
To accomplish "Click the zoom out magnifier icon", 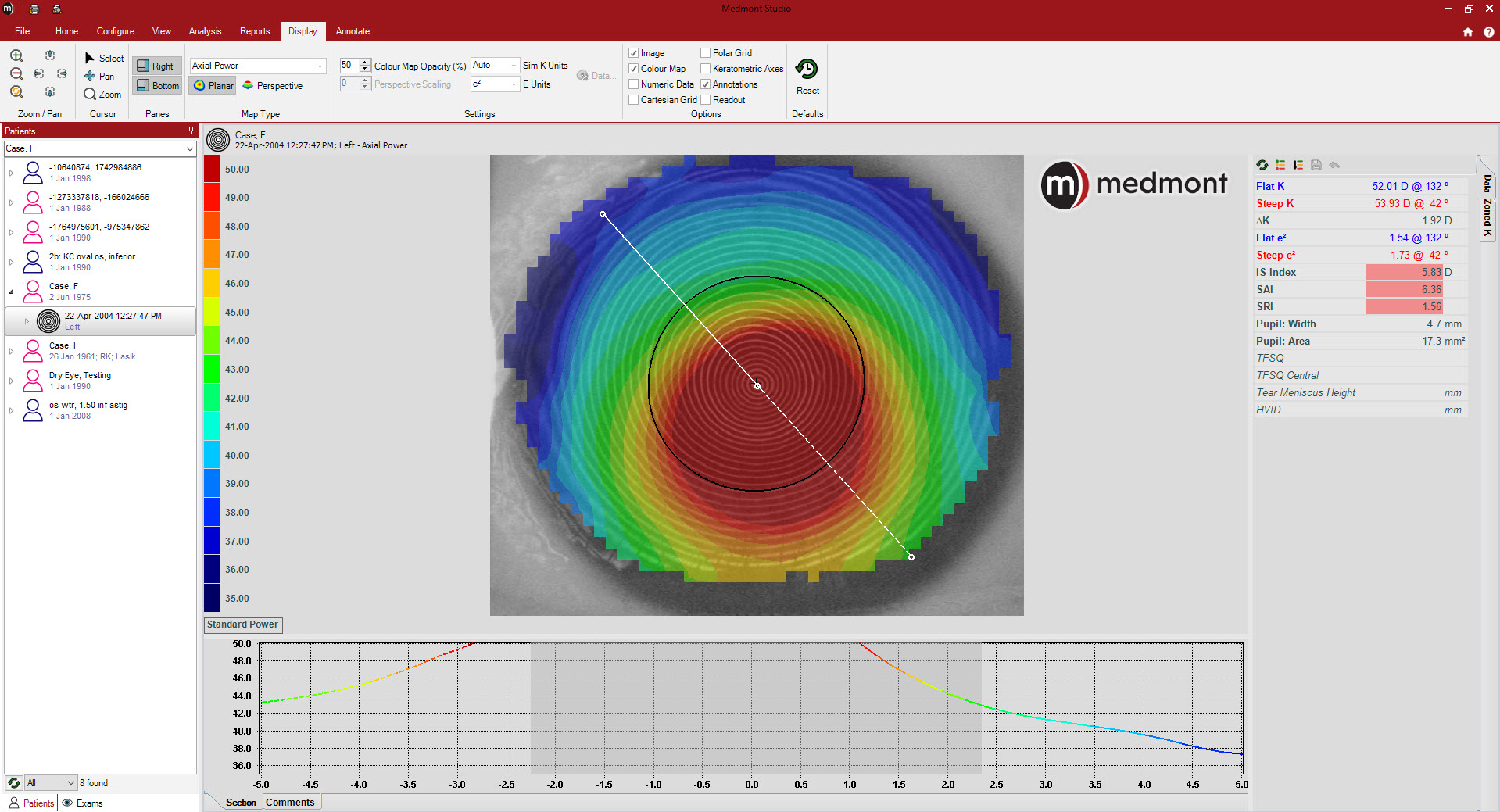I will [x=16, y=74].
